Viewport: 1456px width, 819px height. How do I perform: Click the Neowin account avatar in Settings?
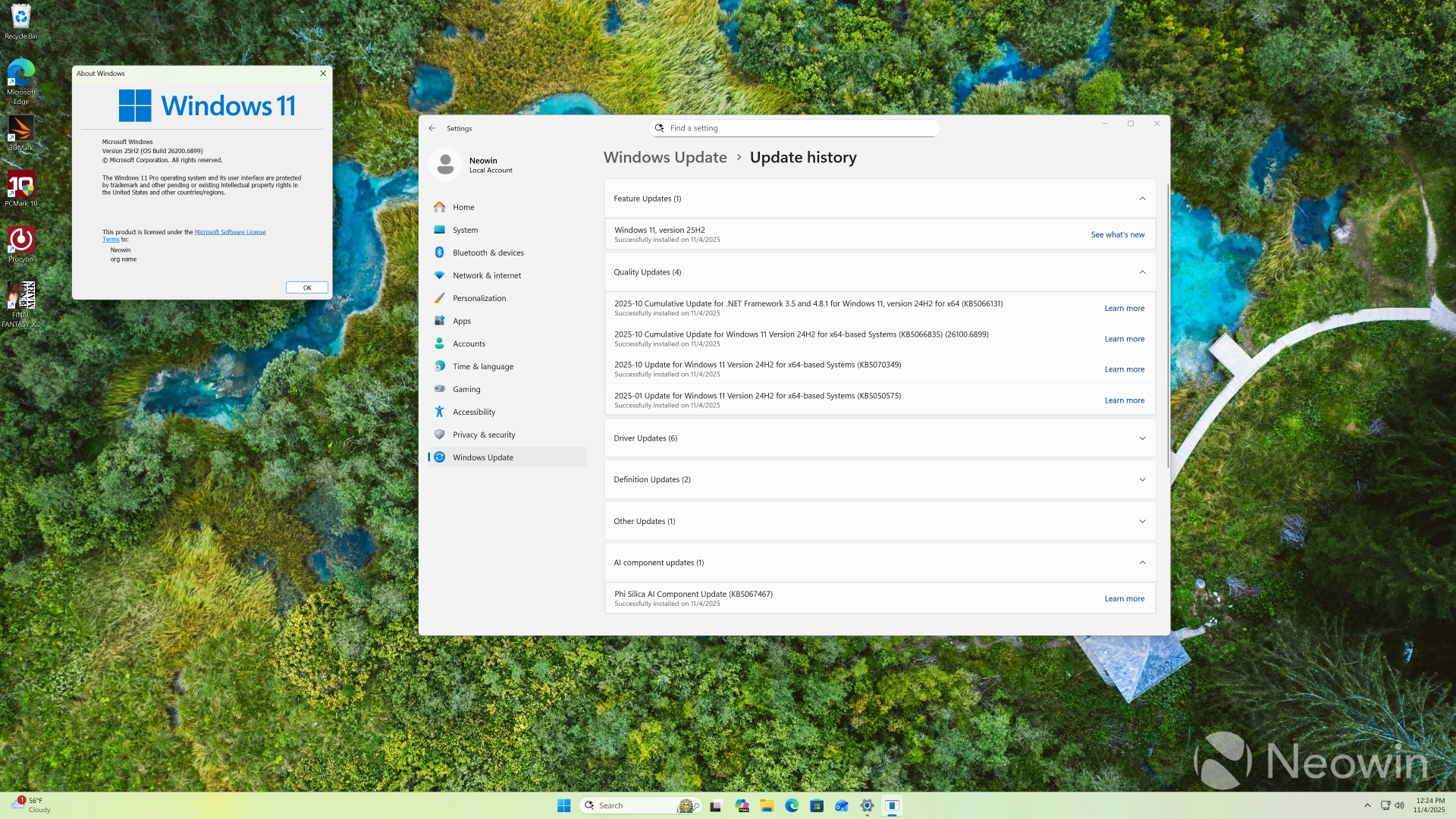point(446,165)
